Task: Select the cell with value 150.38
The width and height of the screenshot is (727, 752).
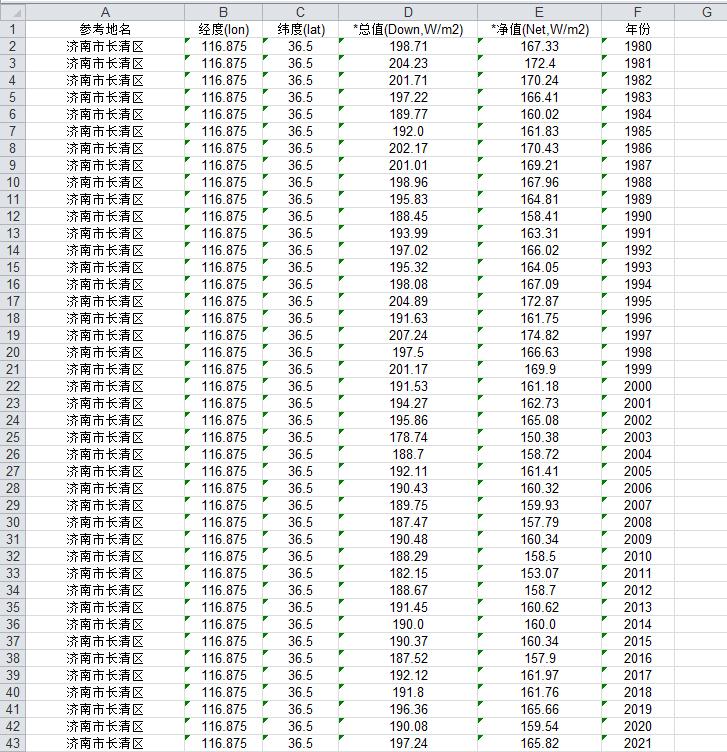Action: click(x=539, y=437)
